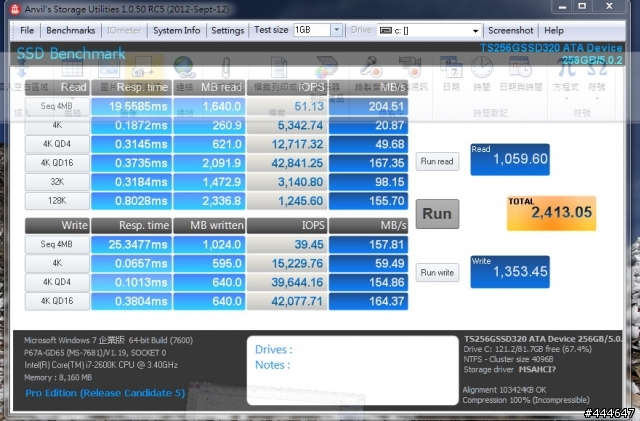Start the full benchmark with Run
640x421 pixels.
point(437,214)
